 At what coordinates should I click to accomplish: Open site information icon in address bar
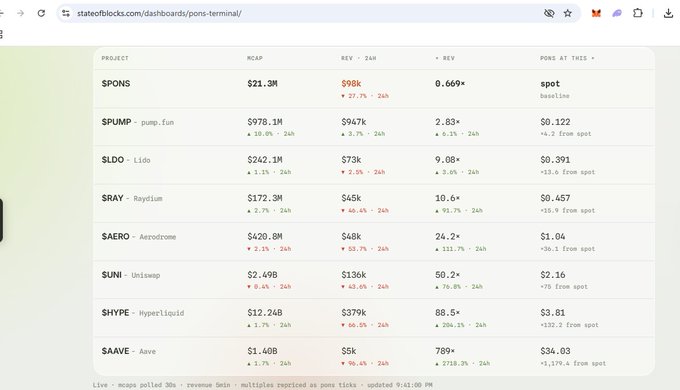66,13
